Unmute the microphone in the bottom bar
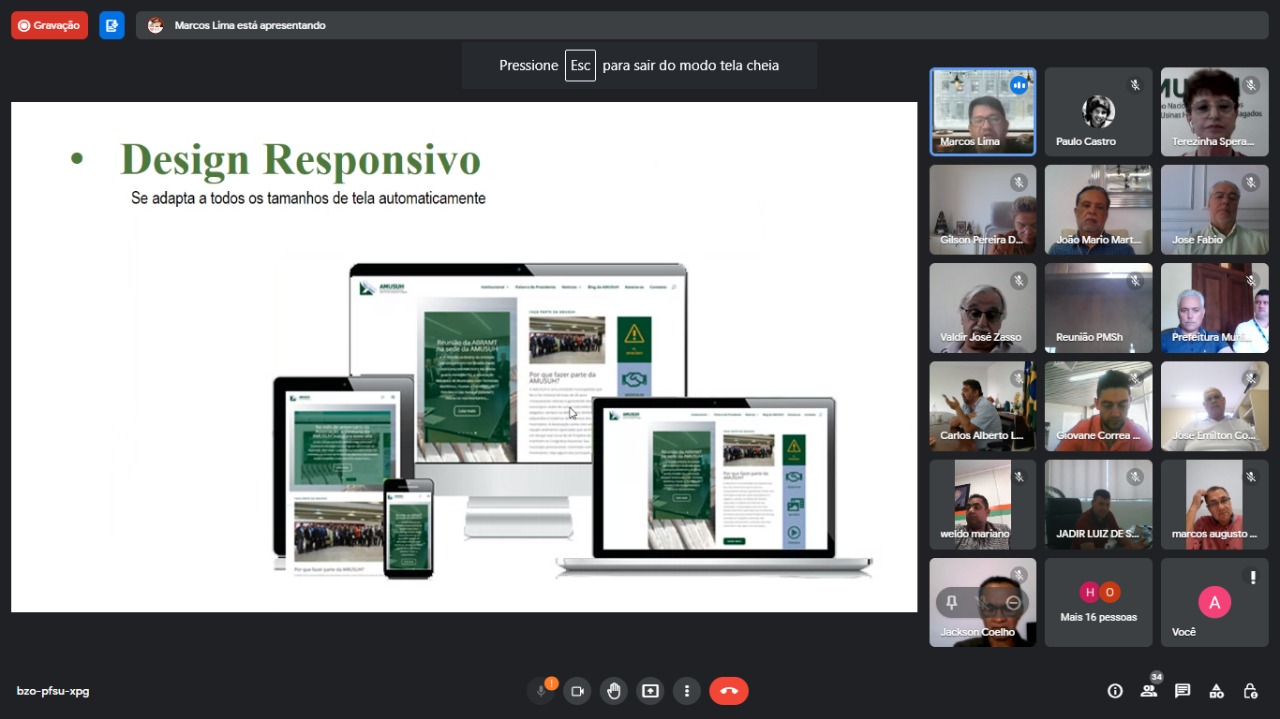Image resolution: width=1280 pixels, height=719 pixels. tap(541, 691)
